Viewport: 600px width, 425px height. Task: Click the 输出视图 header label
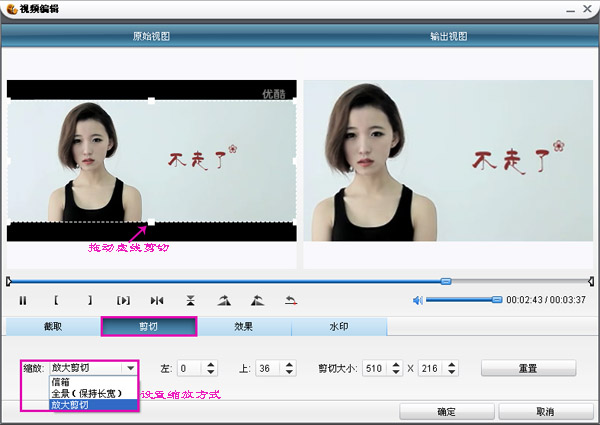(x=448, y=36)
